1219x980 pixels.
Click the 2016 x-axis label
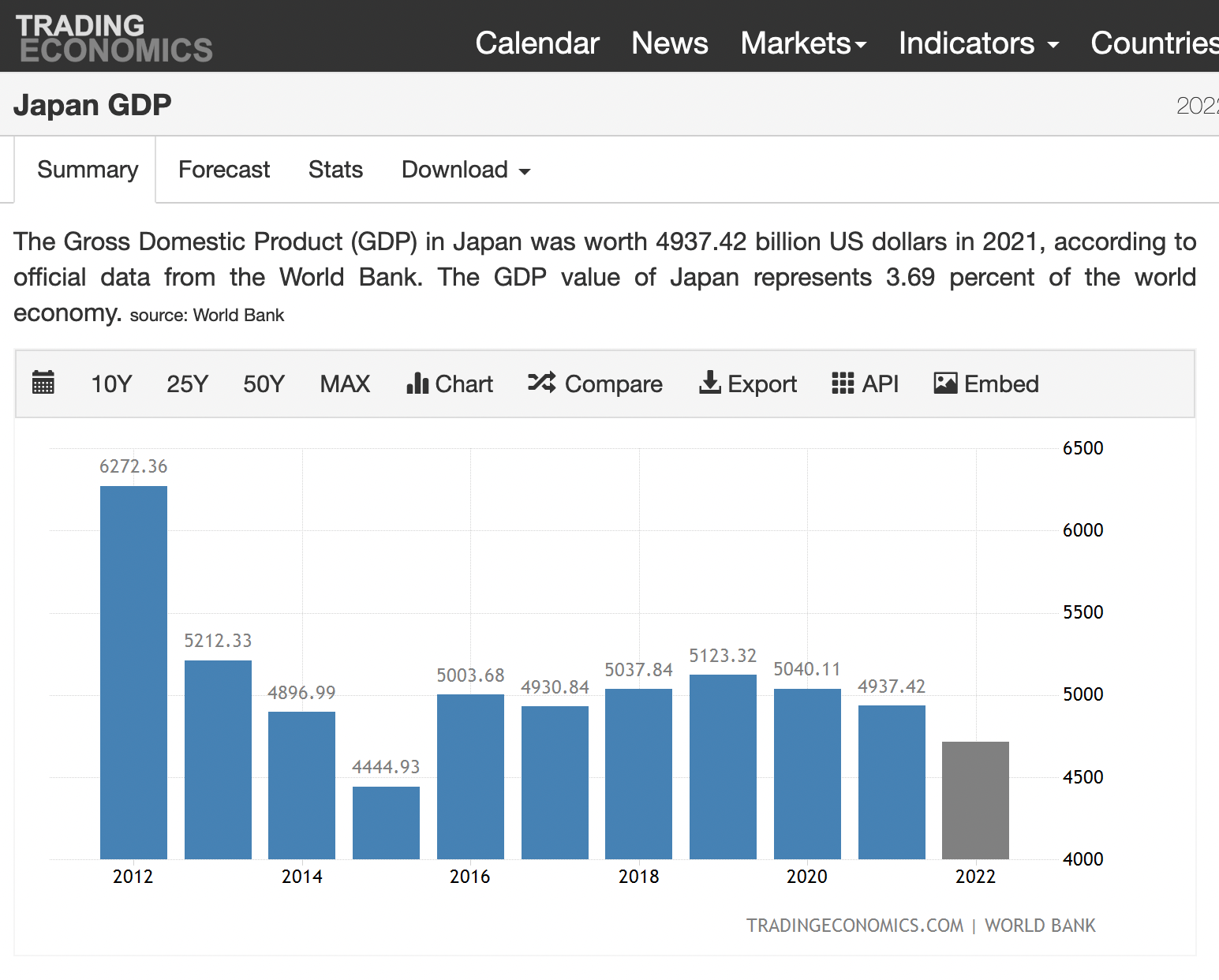tap(469, 877)
